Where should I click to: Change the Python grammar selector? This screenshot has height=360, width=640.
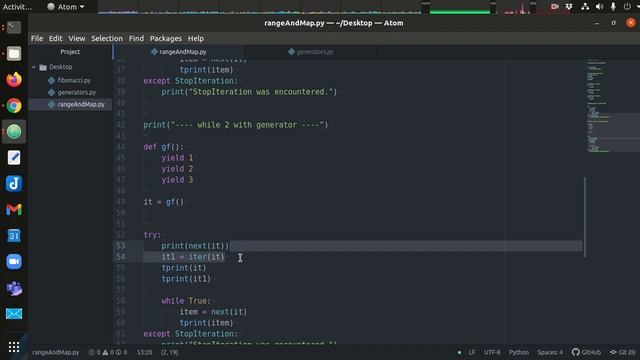pos(519,352)
